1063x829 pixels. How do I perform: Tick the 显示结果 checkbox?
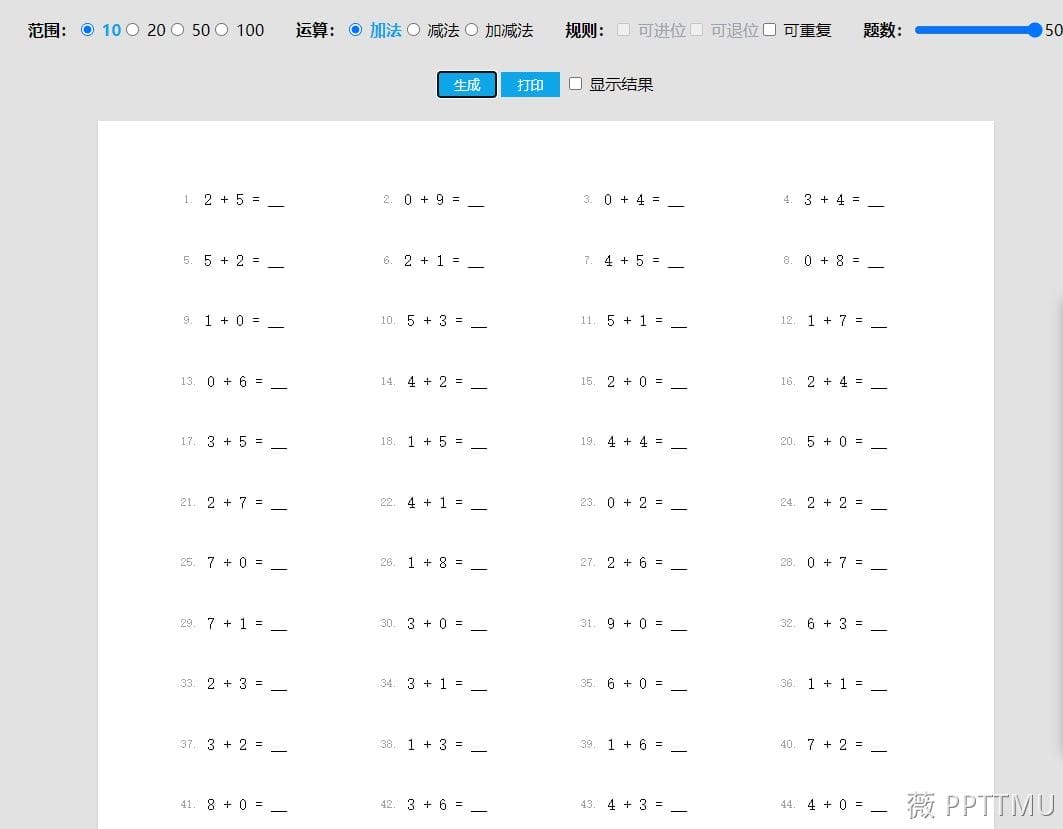click(x=575, y=83)
